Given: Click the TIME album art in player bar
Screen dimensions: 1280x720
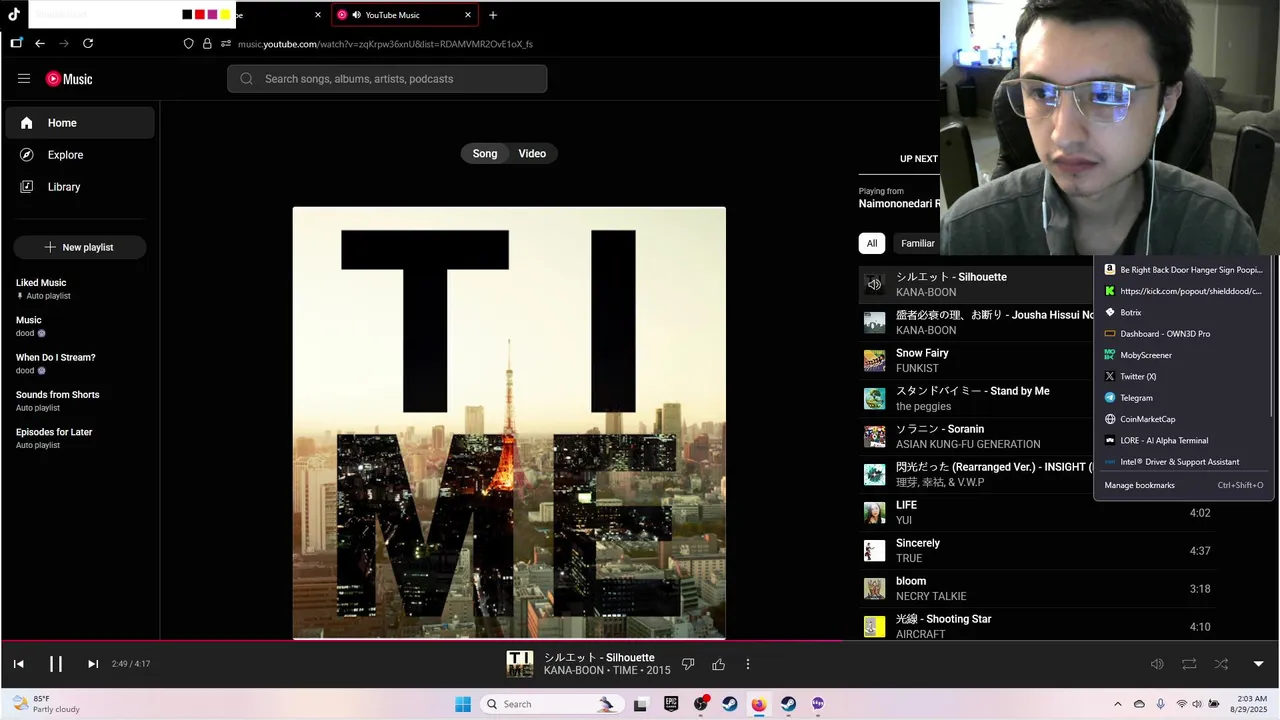Looking at the screenshot, I should 520,664.
